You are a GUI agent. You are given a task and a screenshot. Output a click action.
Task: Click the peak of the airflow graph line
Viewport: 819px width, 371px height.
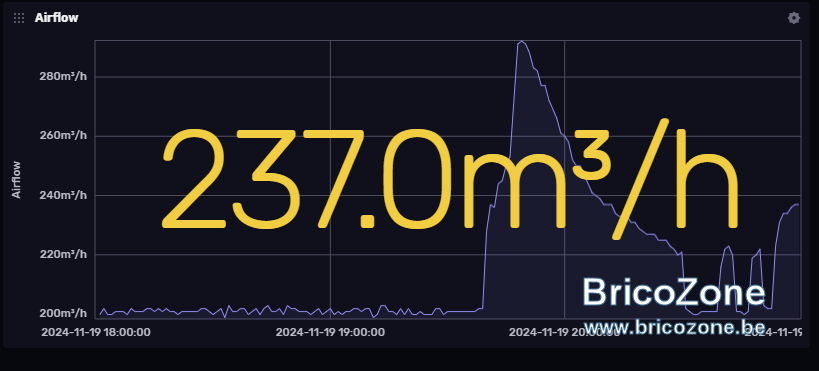(x=521, y=41)
